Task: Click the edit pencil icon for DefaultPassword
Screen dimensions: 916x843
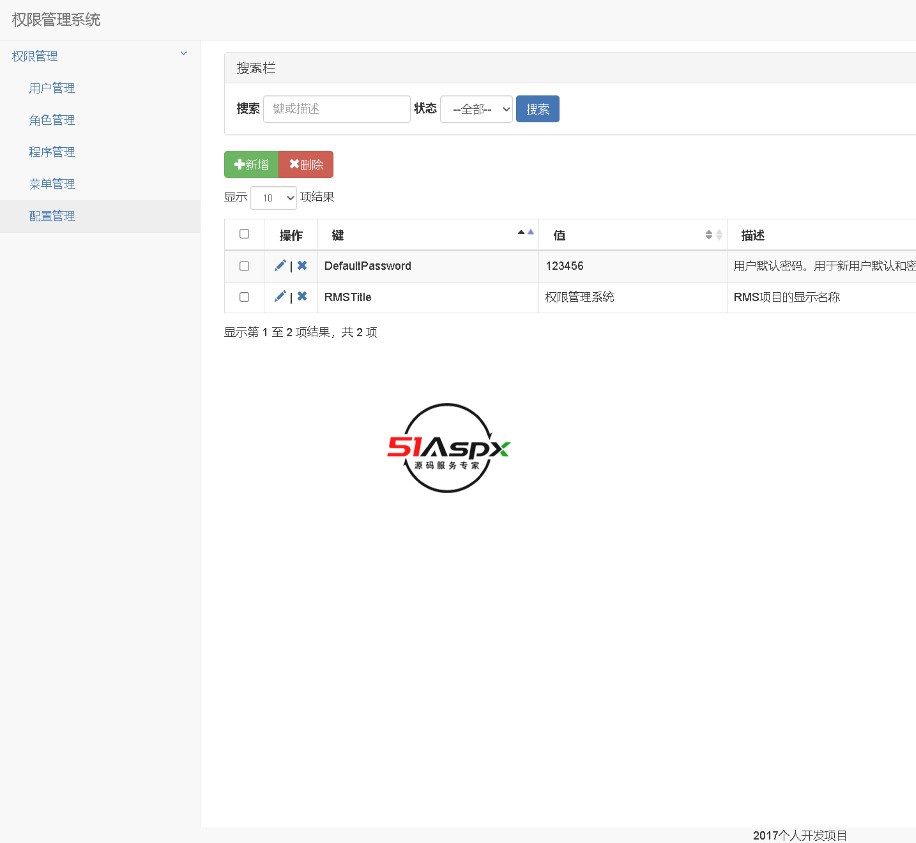Action: click(x=280, y=266)
